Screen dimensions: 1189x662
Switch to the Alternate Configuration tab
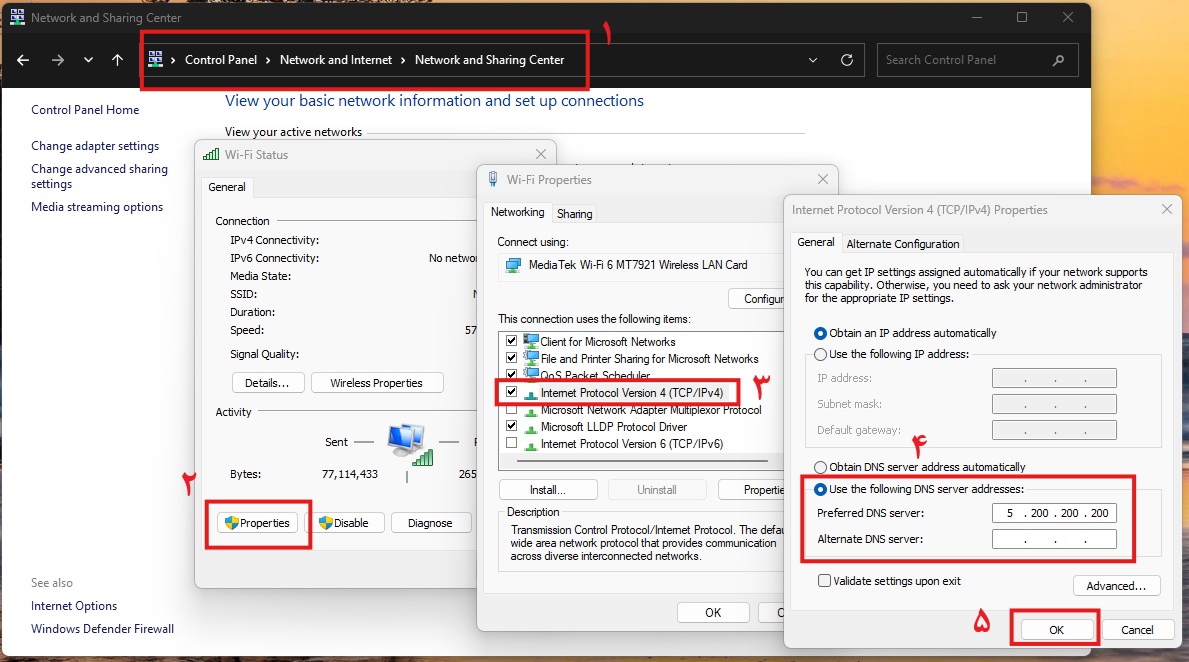coord(902,244)
